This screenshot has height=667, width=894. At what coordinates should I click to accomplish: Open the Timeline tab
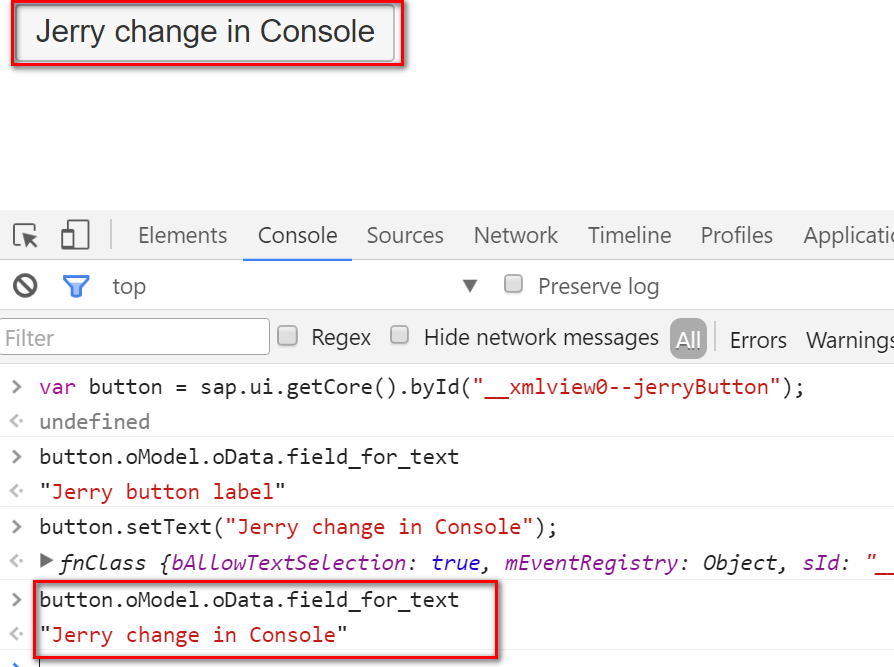coord(629,236)
